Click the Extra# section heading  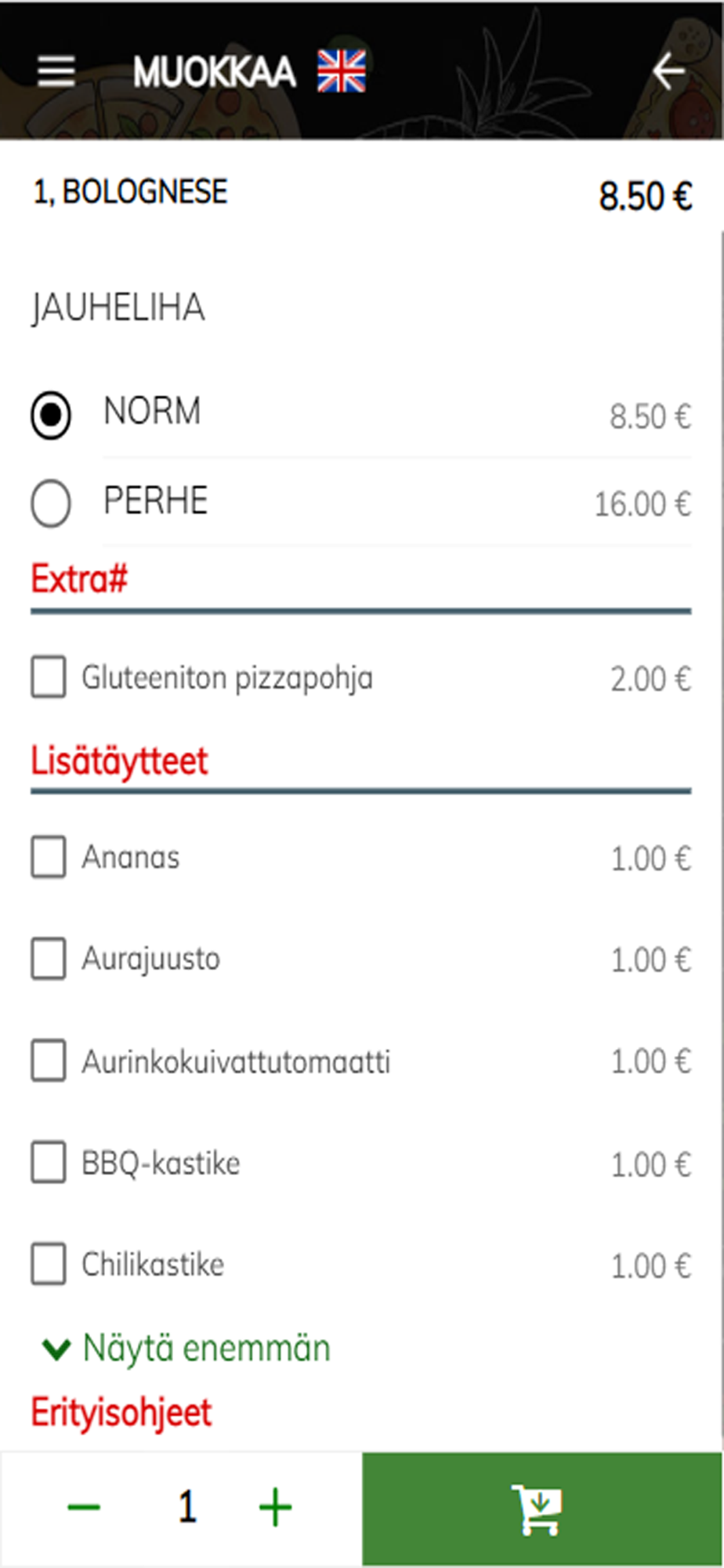coord(79,579)
